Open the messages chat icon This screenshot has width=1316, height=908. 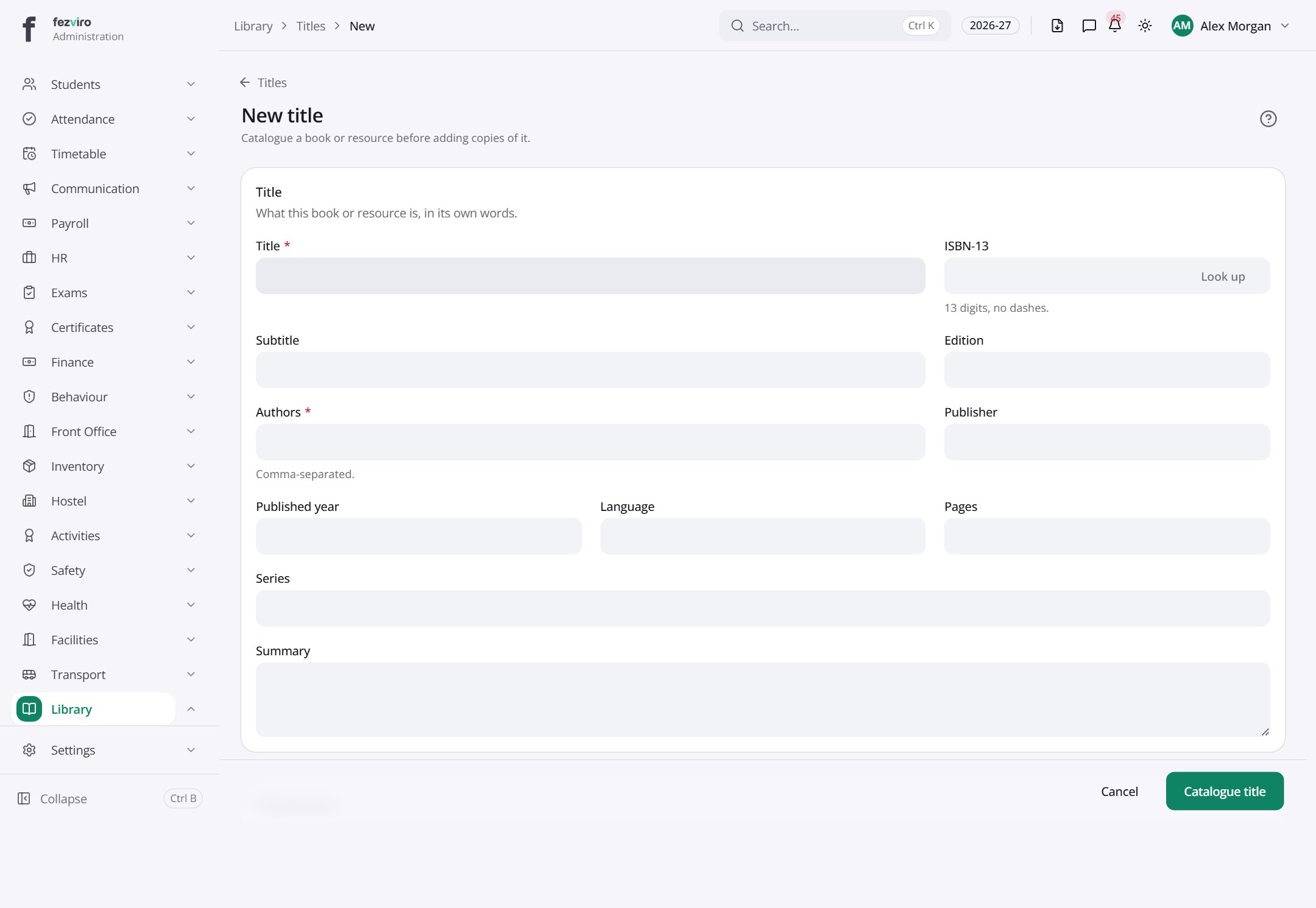(1089, 26)
